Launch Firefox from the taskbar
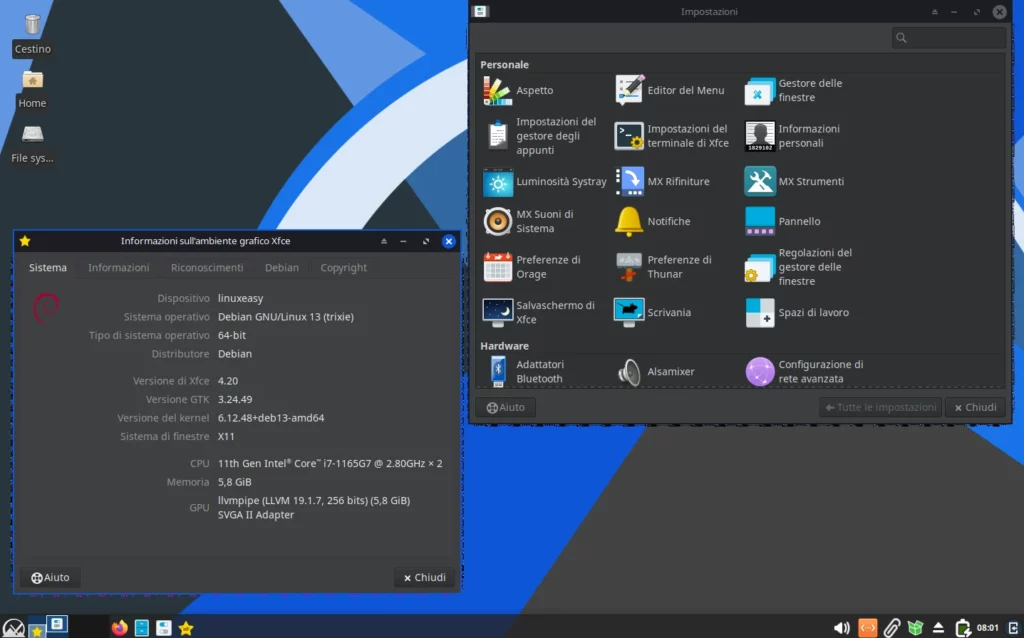Image resolution: width=1024 pixels, height=638 pixels. (119, 627)
